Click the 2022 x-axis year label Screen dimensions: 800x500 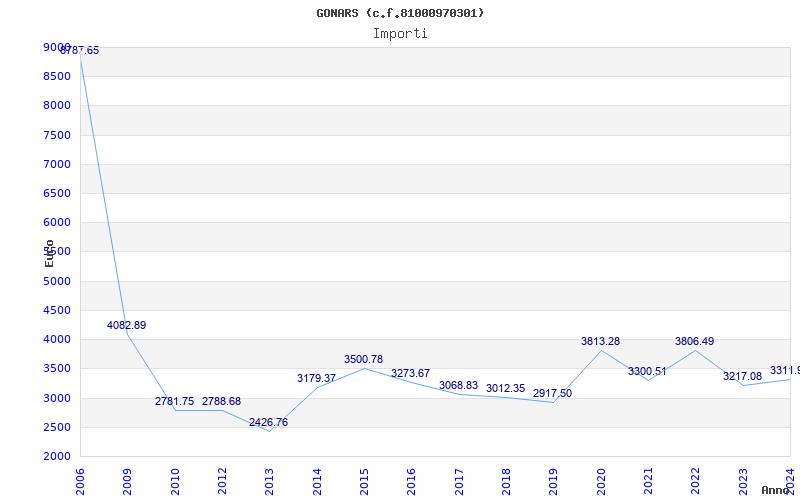[696, 482]
